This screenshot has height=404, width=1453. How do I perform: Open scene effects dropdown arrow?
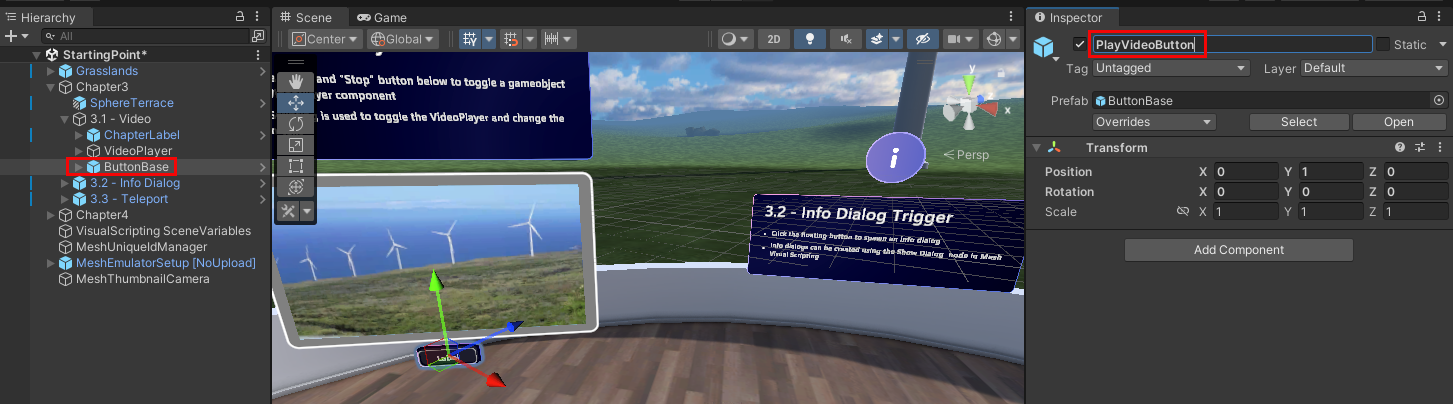(895, 39)
